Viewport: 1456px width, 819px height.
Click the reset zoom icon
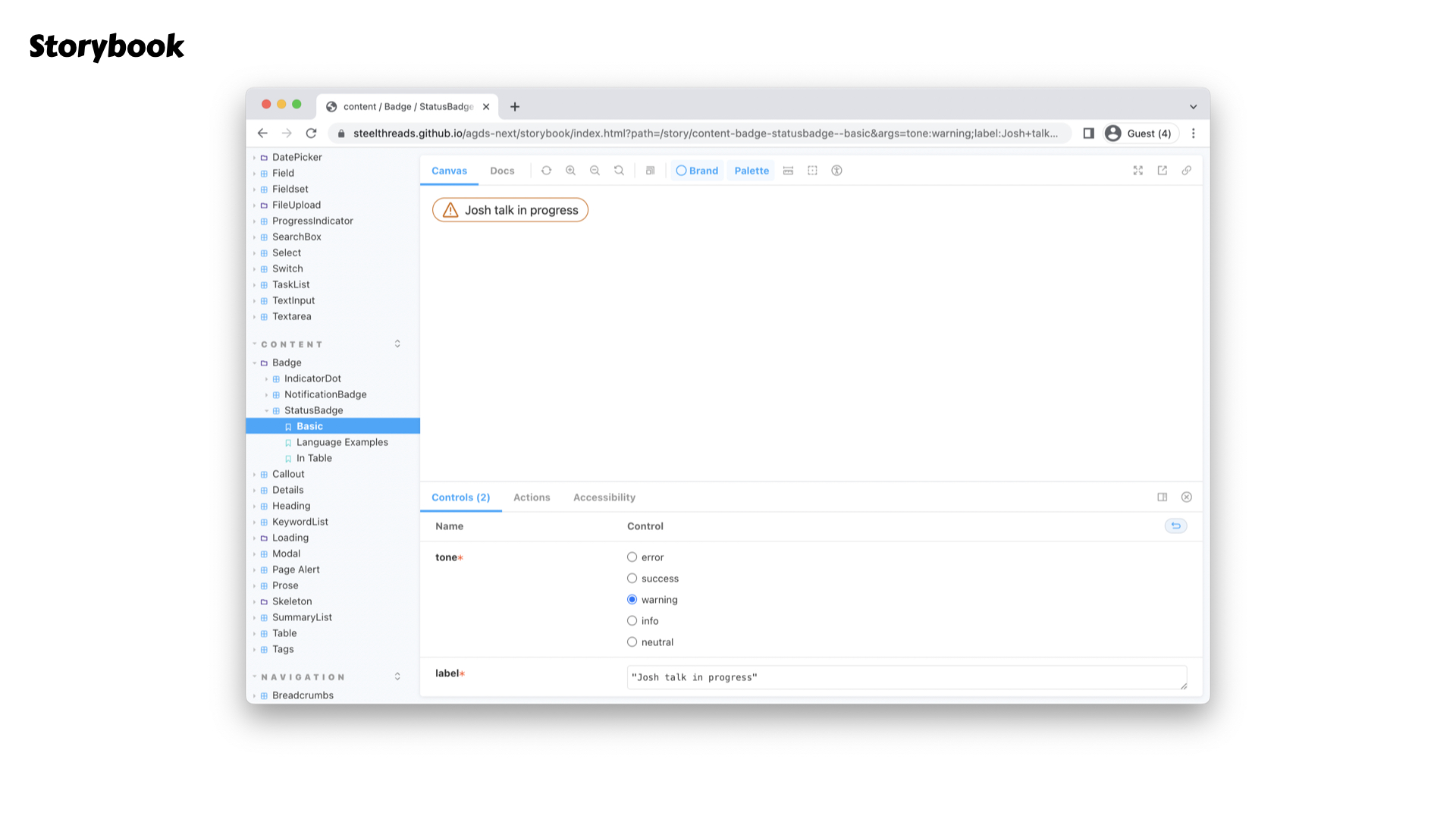[619, 171]
